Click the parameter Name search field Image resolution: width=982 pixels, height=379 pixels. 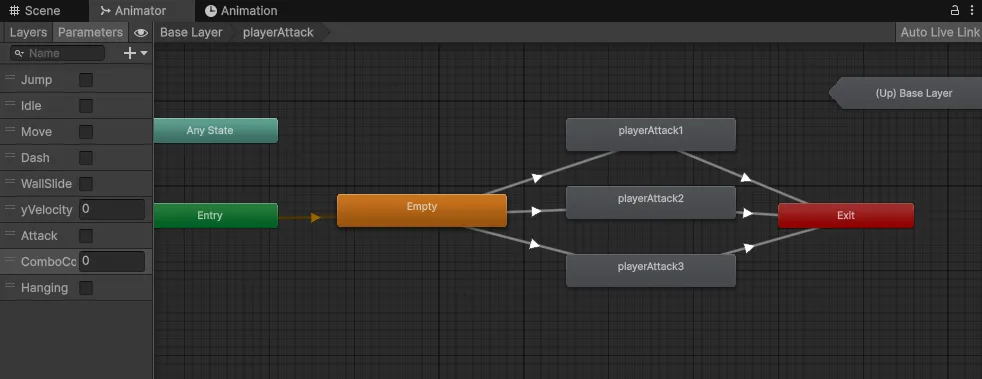(58, 53)
